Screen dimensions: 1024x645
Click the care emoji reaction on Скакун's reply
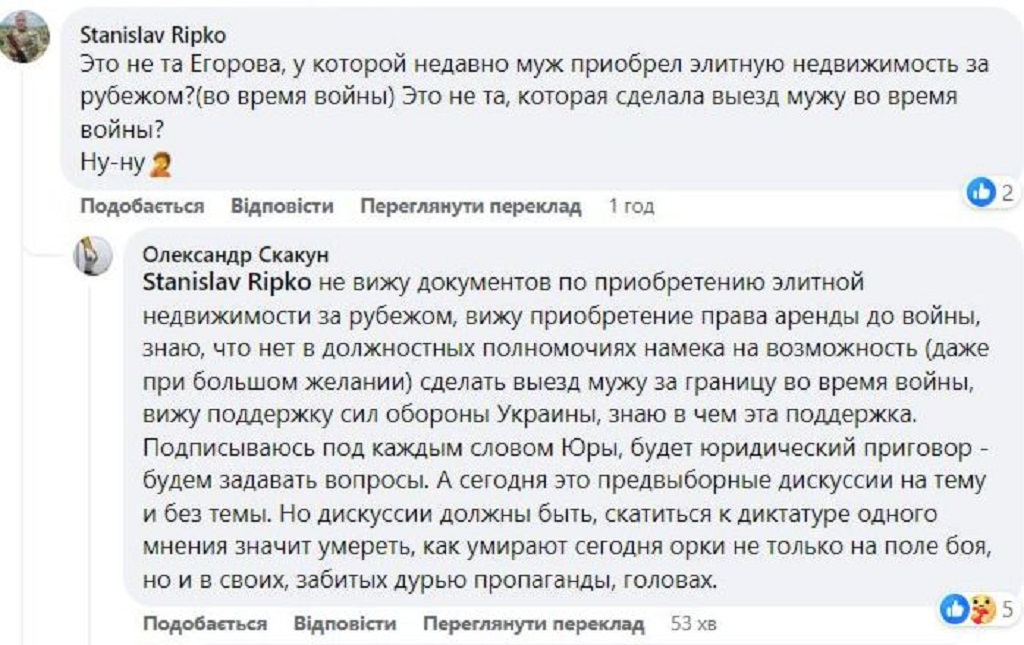tap(982, 609)
